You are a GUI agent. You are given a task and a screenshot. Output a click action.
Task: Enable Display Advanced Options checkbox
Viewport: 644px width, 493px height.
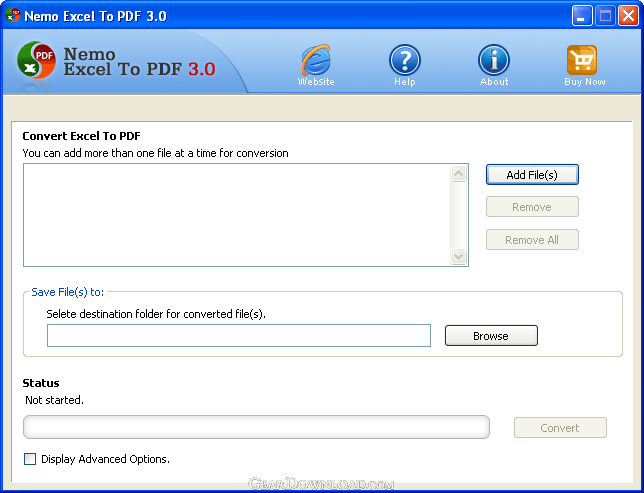coord(30,459)
